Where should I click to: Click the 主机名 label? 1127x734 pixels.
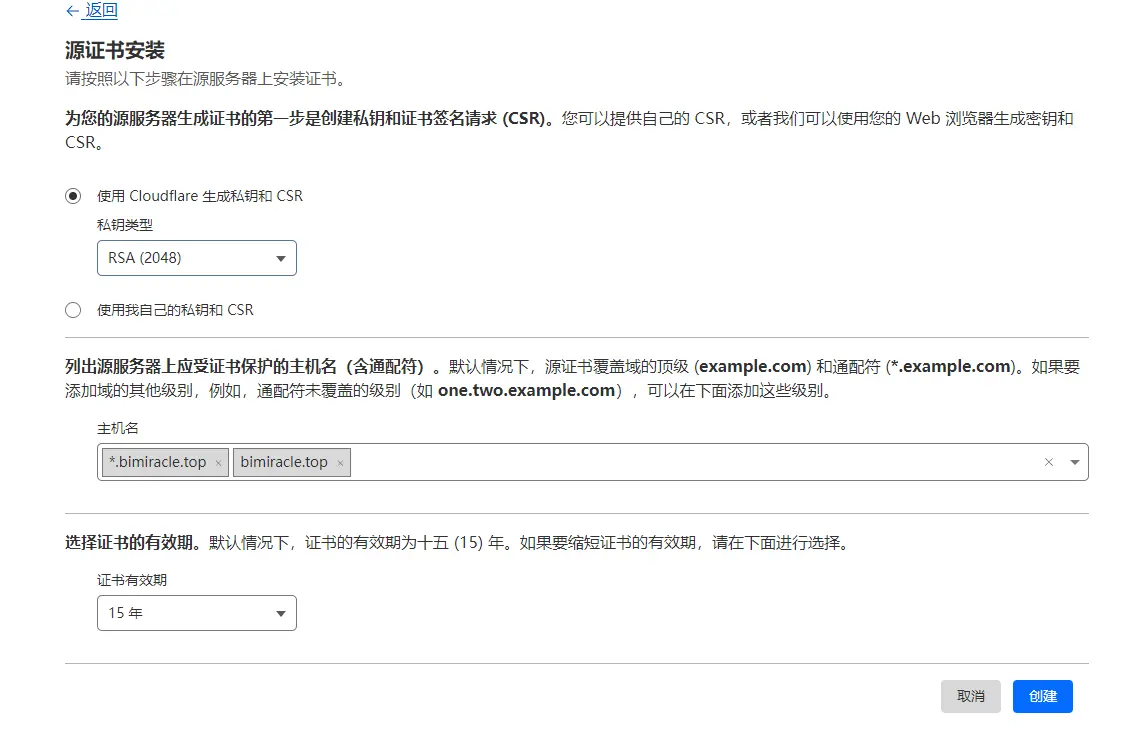pos(118,428)
